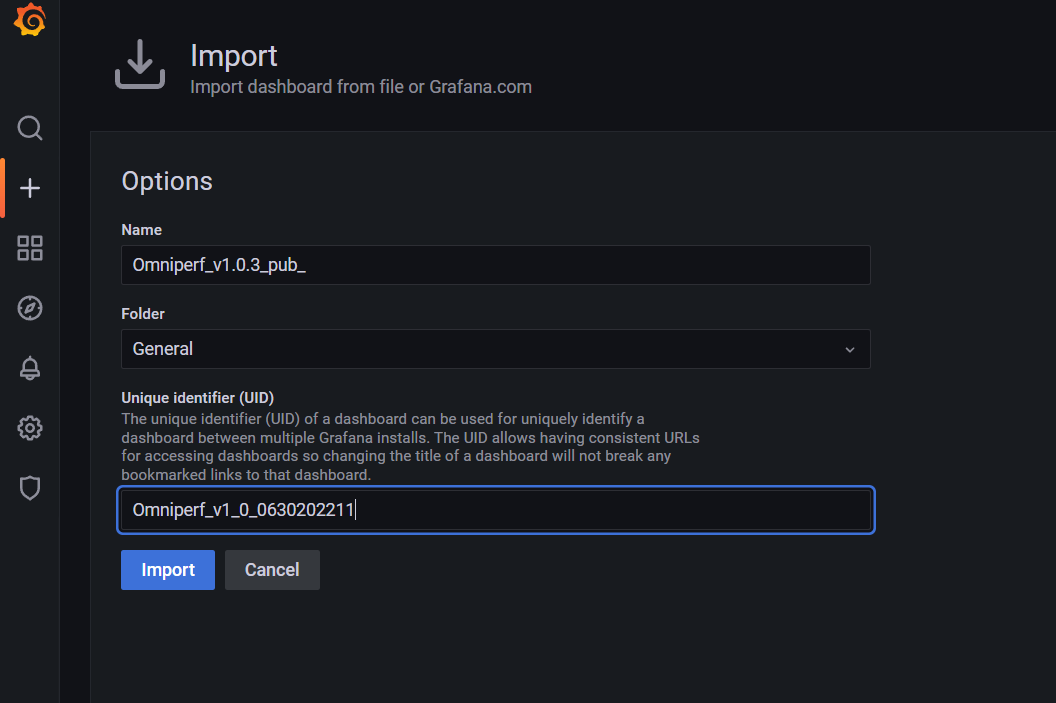The image size is (1056, 703).
Task: Open Server Admin via the shield icon
Action: click(30, 488)
